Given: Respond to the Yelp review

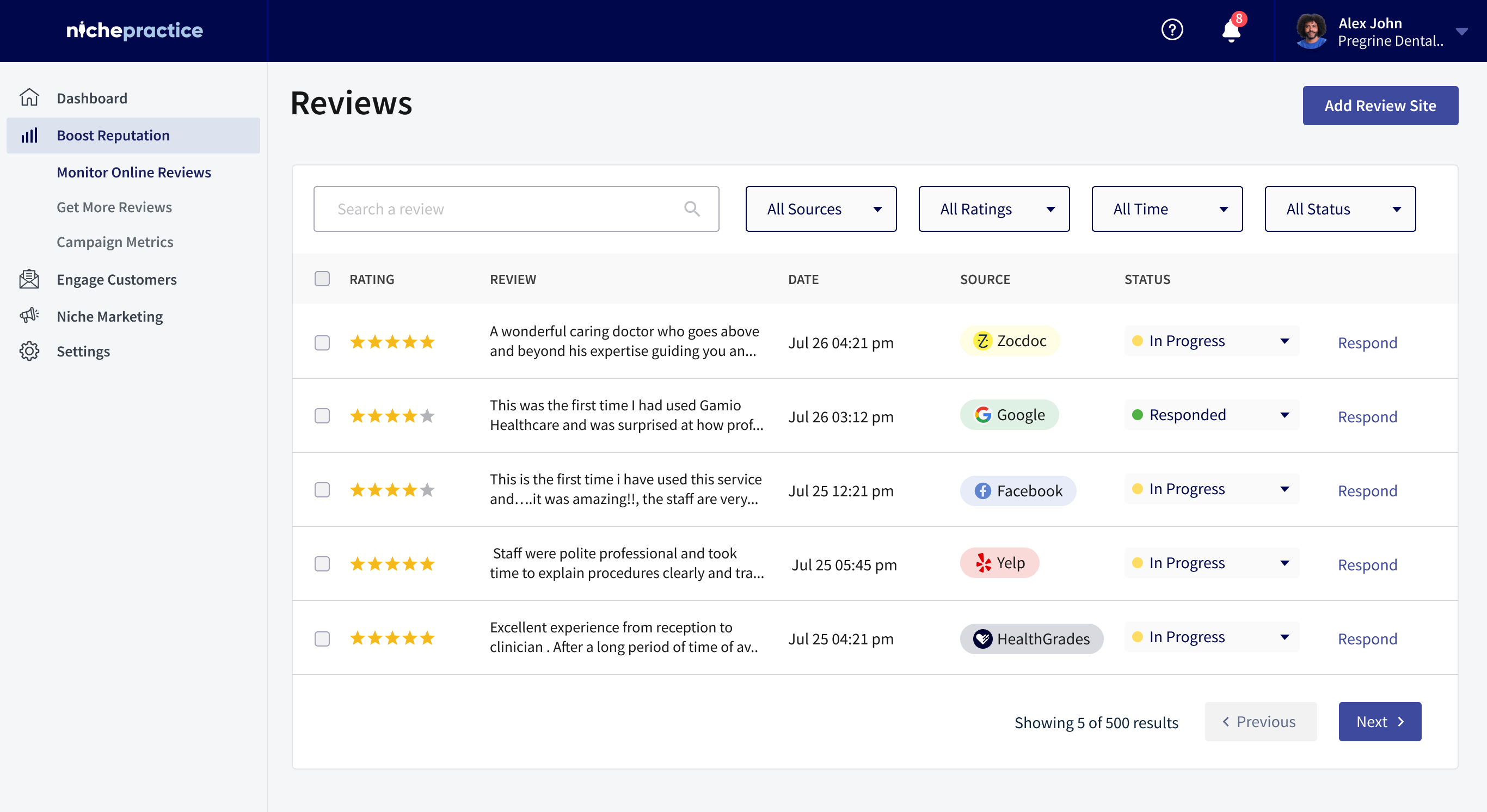Looking at the screenshot, I should [1367, 564].
